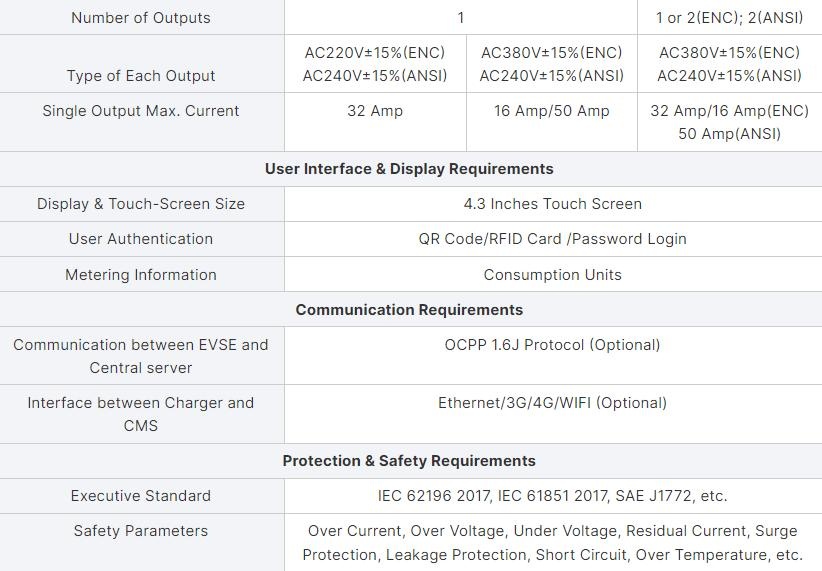The width and height of the screenshot is (822, 571).
Task: Click the Executive Standard row label
Action: (x=140, y=496)
